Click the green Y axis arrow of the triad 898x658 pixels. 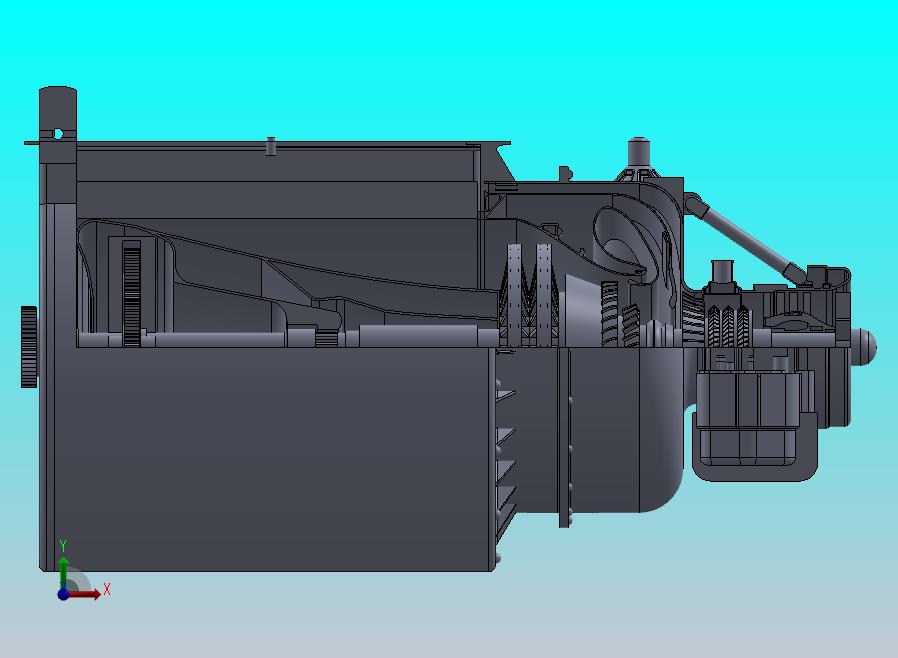click(x=64, y=572)
